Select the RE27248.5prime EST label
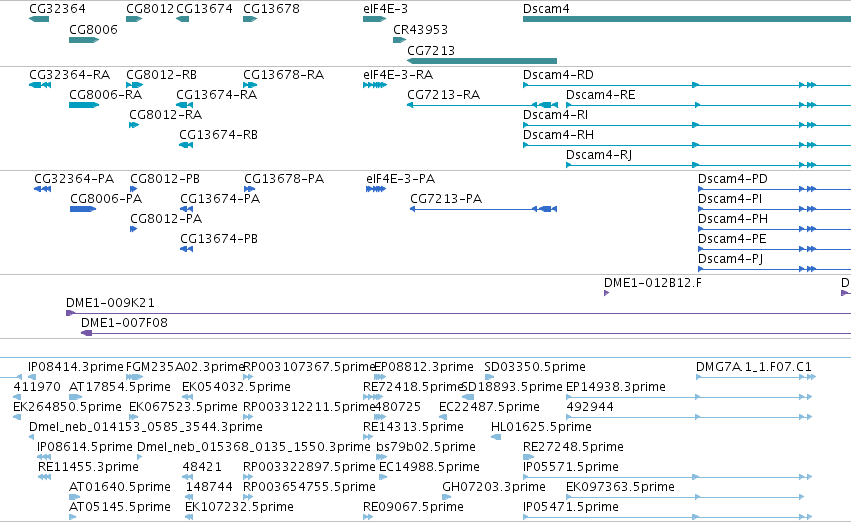Viewport: 851px width, 522px height. [x=573, y=447]
